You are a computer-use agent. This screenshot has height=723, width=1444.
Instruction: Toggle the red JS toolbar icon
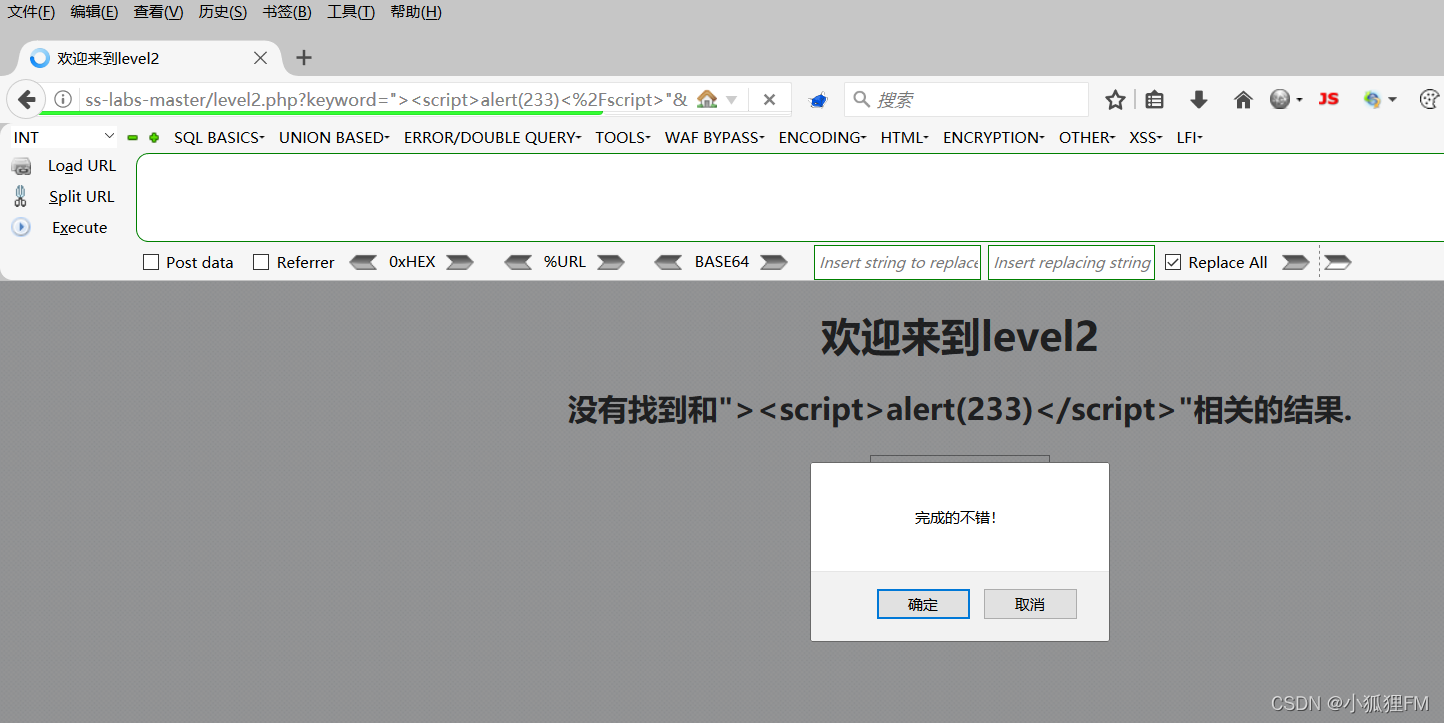point(1328,99)
